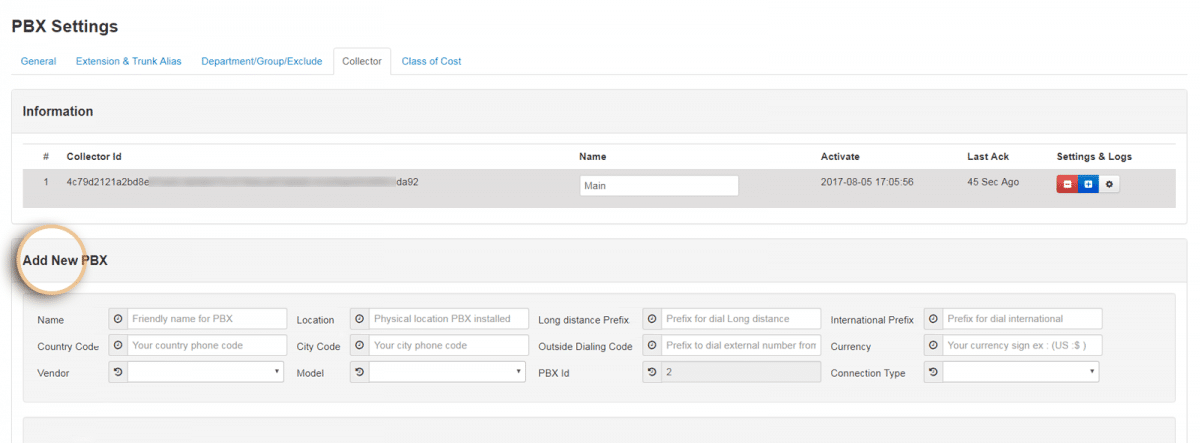Select the Department/Group/Exclude tab
The height and width of the screenshot is (443, 1200).
(261, 61)
